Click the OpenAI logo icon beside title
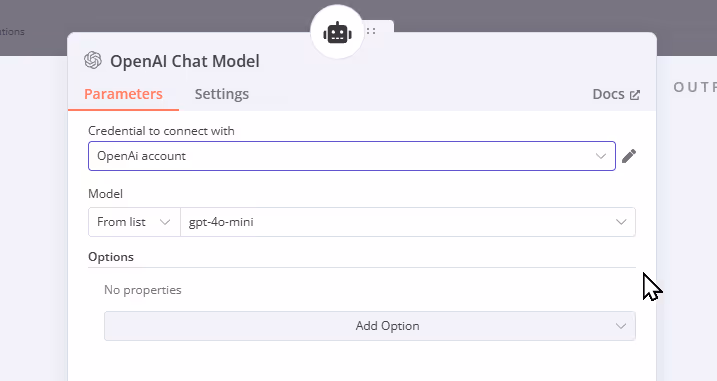717x381 pixels. pos(93,60)
